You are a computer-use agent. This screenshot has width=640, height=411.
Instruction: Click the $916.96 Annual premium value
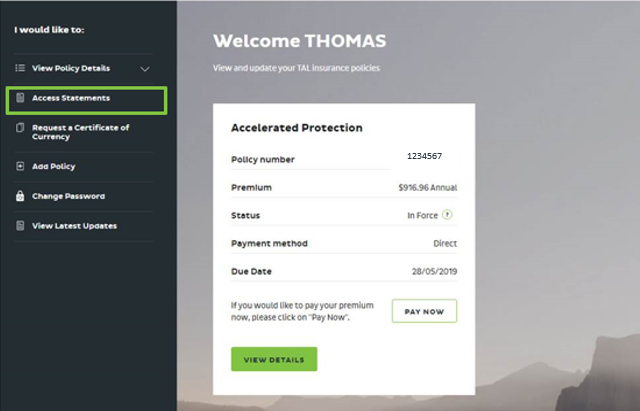click(x=427, y=187)
